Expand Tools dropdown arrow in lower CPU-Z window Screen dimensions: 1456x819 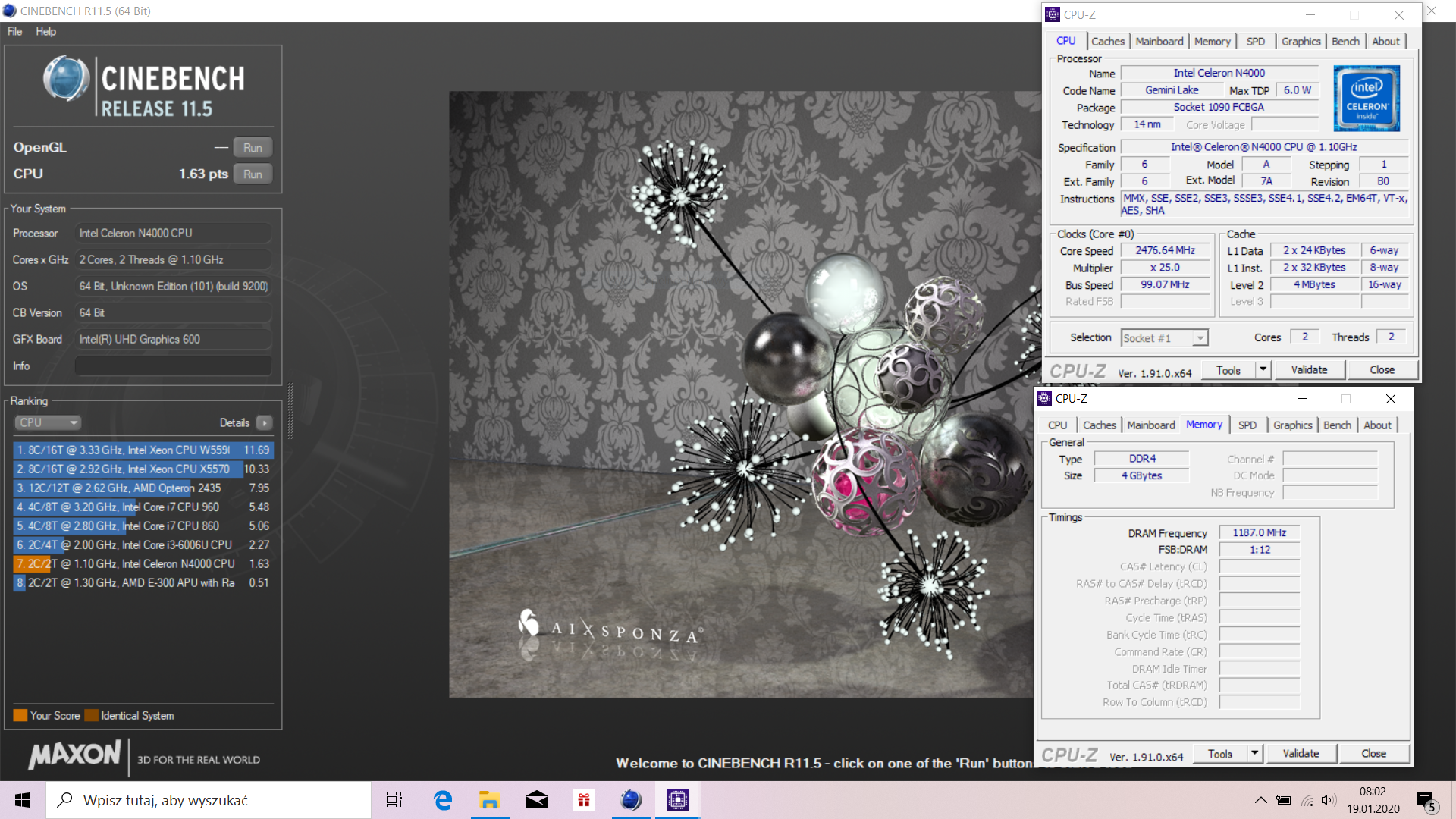1254,754
